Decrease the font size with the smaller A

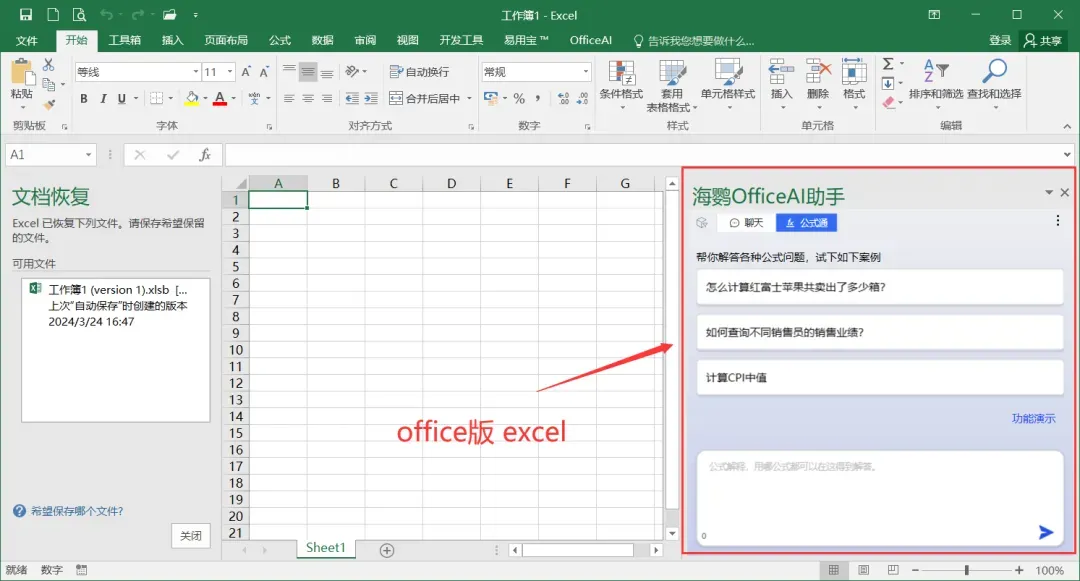[264, 72]
